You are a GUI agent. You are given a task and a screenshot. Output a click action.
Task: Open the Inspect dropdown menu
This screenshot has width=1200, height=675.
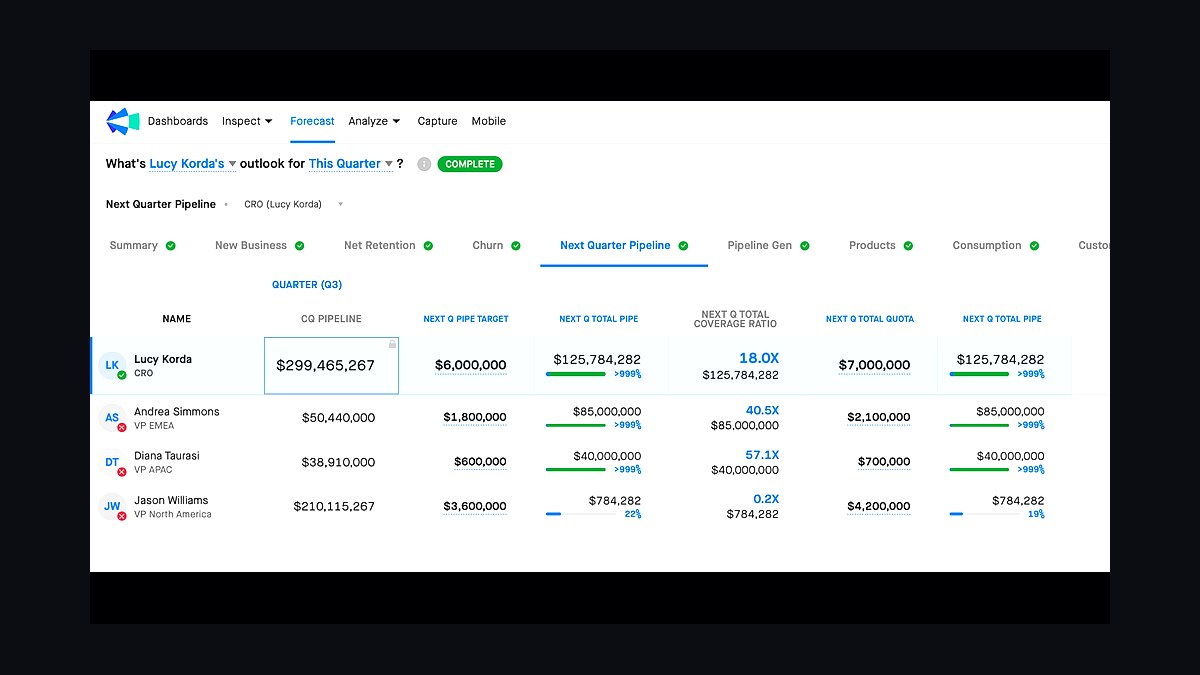(247, 121)
